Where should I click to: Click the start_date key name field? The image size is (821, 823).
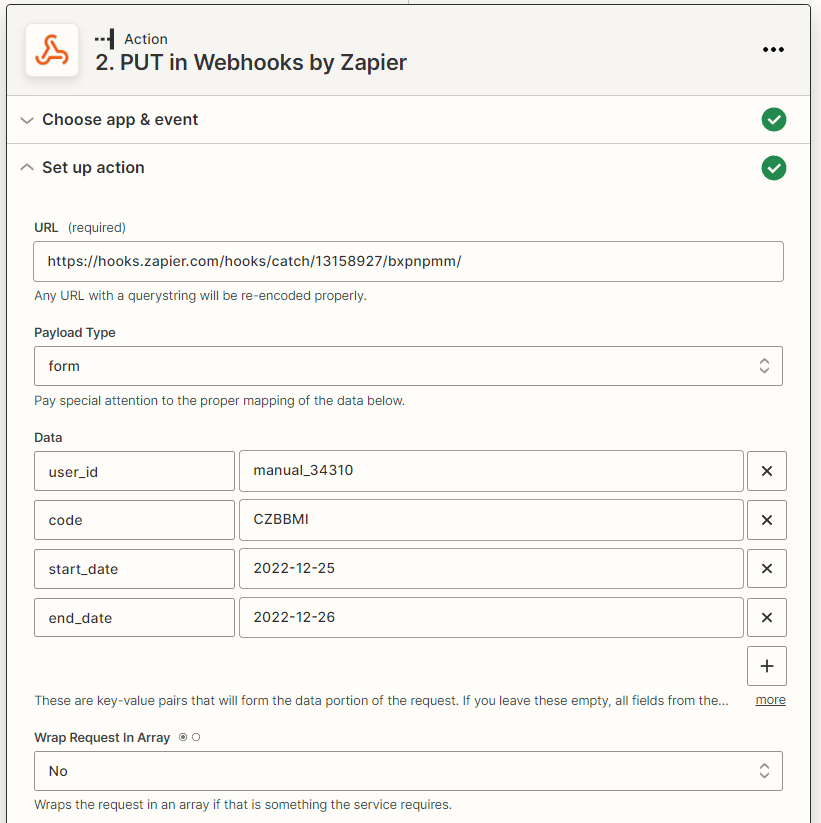click(x=134, y=568)
